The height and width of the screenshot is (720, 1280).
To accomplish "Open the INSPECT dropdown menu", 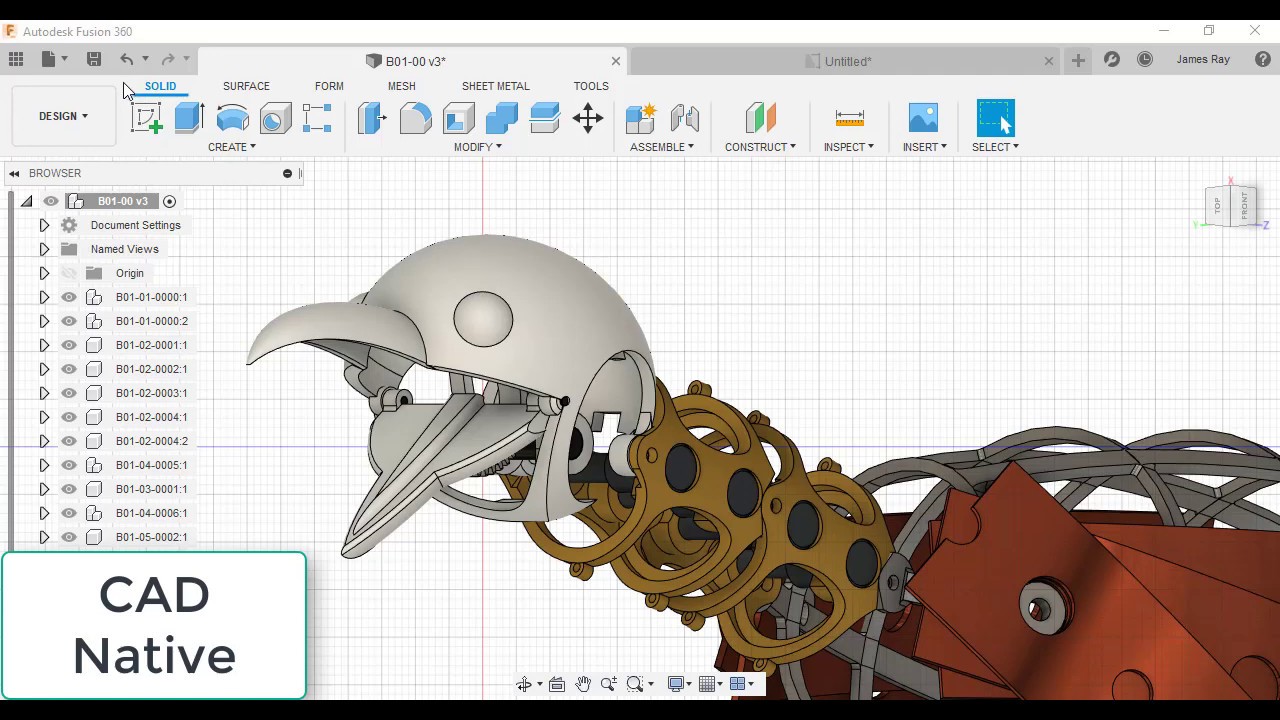I will point(849,147).
